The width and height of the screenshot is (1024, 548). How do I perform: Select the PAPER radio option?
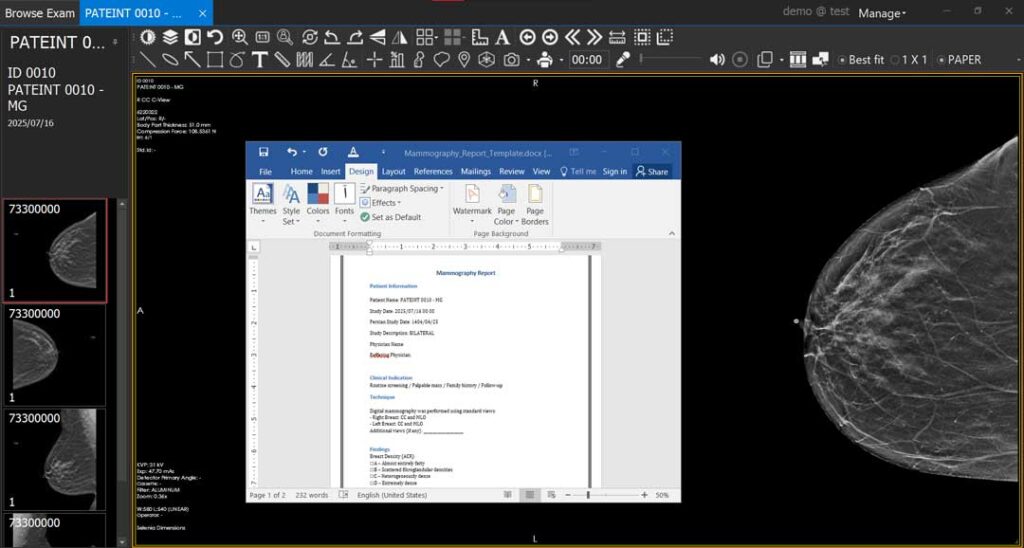tap(959, 59)
